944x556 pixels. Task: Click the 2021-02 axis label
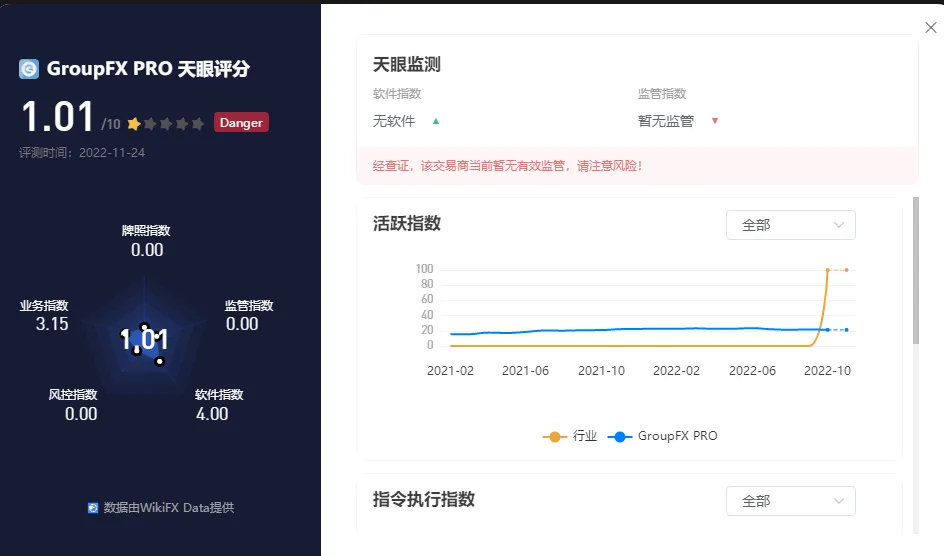tap(450, 371)
